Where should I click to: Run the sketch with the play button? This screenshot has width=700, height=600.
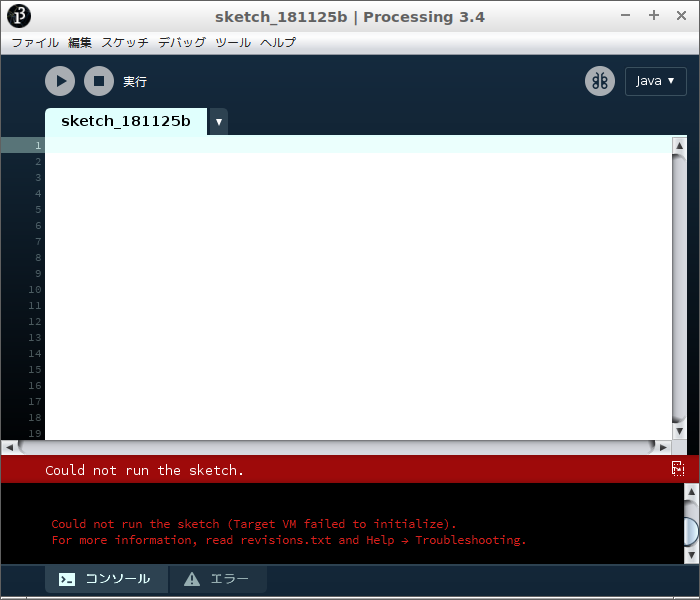[x=60, y=81]
